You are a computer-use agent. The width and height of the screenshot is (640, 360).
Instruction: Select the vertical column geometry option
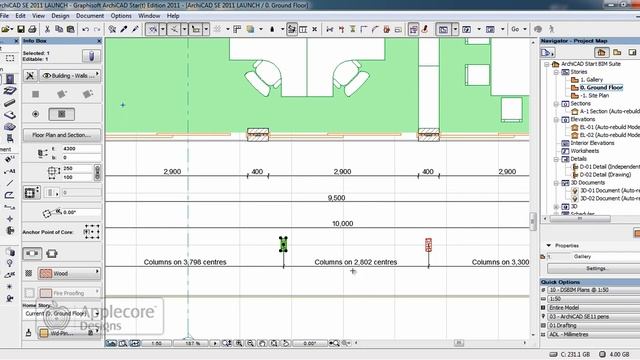(x=36, y=94)
